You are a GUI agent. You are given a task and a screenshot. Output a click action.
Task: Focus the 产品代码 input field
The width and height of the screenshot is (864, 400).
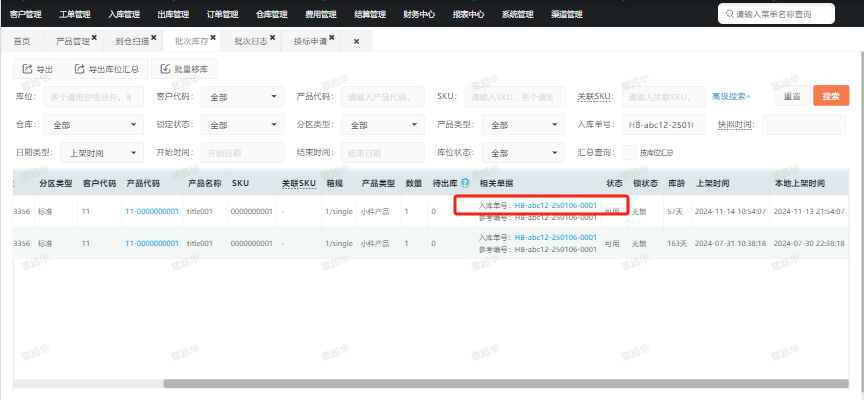coord(383,96)
